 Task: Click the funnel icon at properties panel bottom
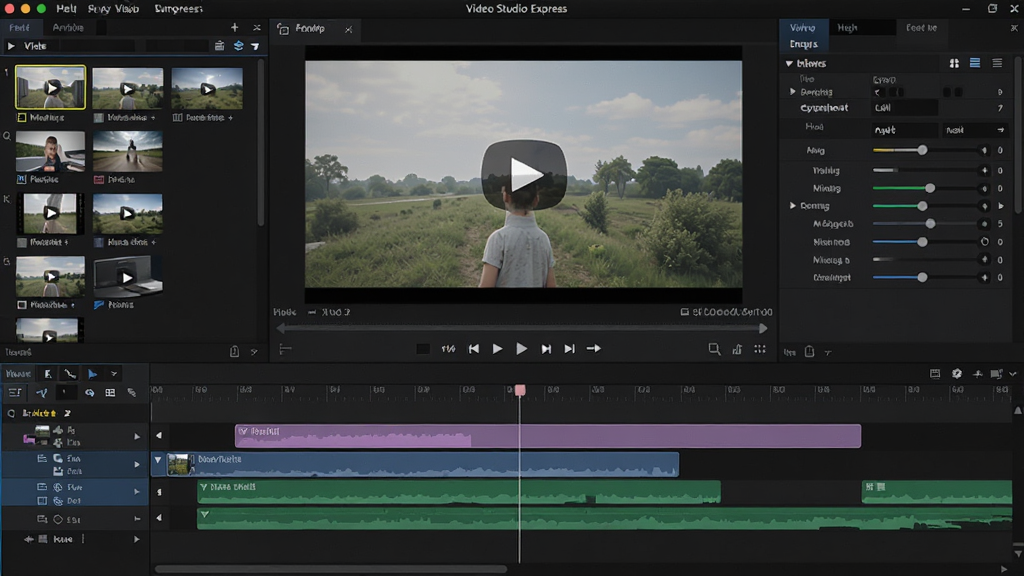click(x=828, y=352)
